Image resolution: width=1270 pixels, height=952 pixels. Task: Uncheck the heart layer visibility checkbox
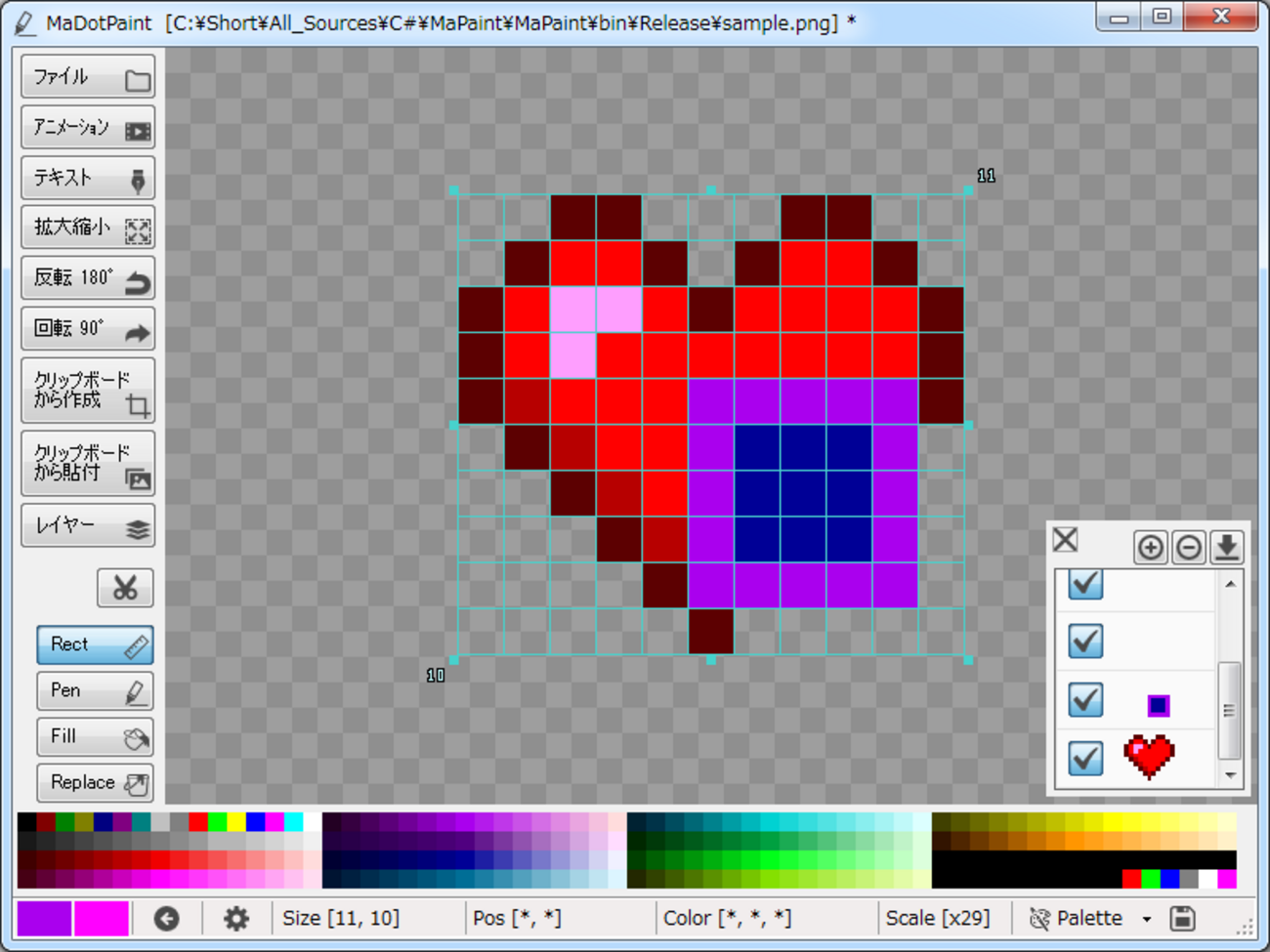click(x=1085, y=758)
